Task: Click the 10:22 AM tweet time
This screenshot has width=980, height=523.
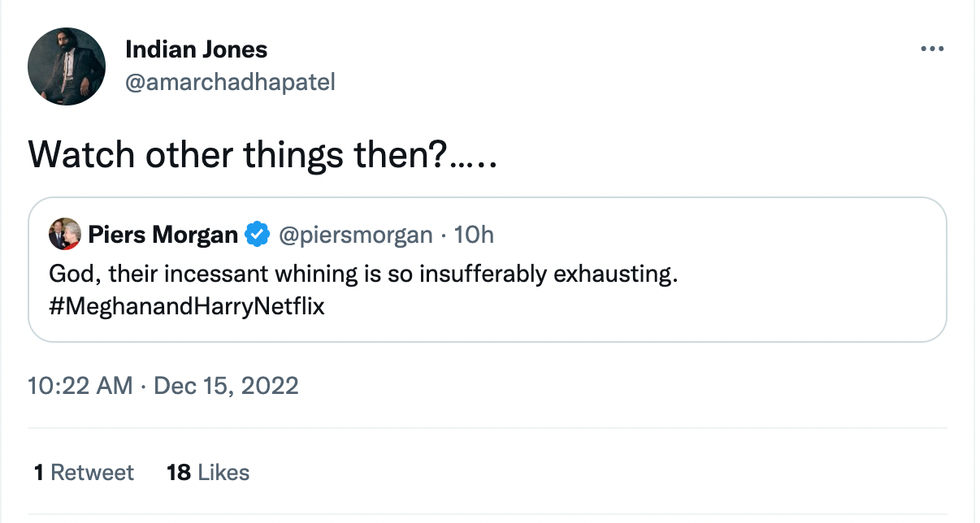Action: coord(81,385)
